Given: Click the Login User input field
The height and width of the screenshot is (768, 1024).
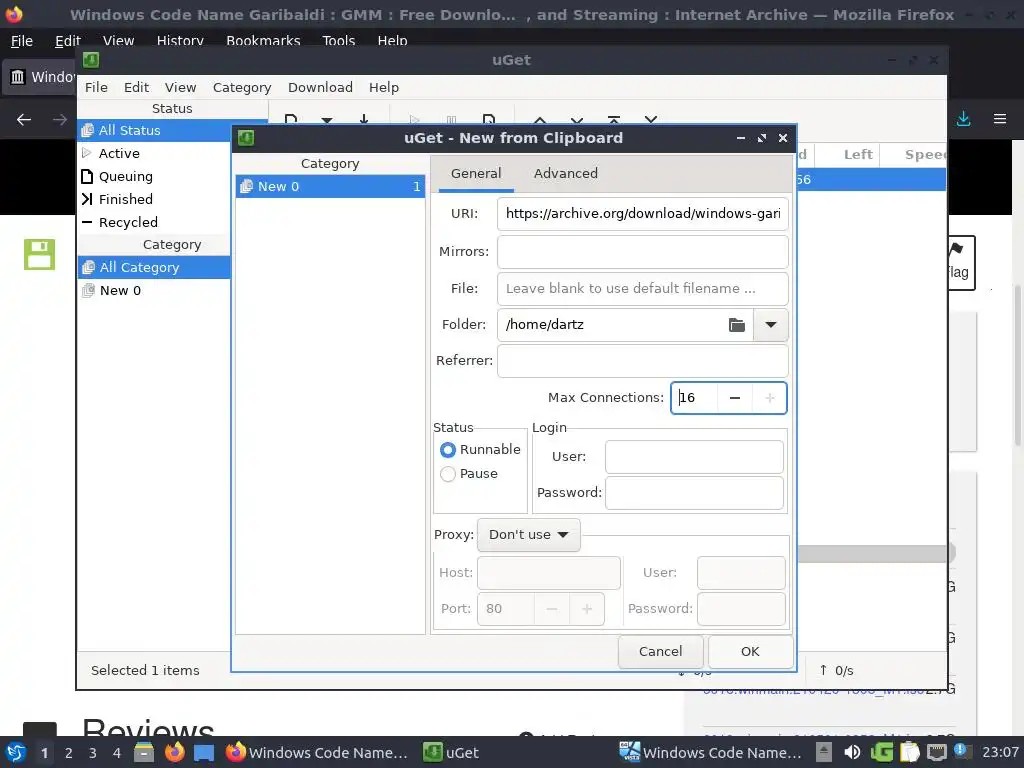Looking at the screenshot, I should point(694,456).
